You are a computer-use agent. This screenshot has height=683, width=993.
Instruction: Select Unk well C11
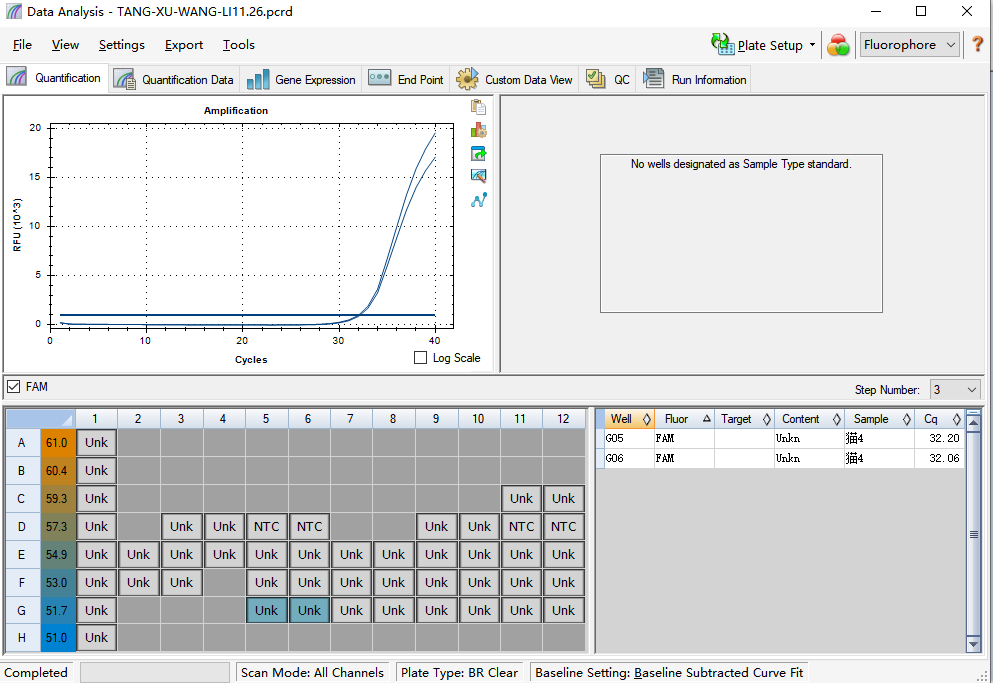[x=521, y=499]
